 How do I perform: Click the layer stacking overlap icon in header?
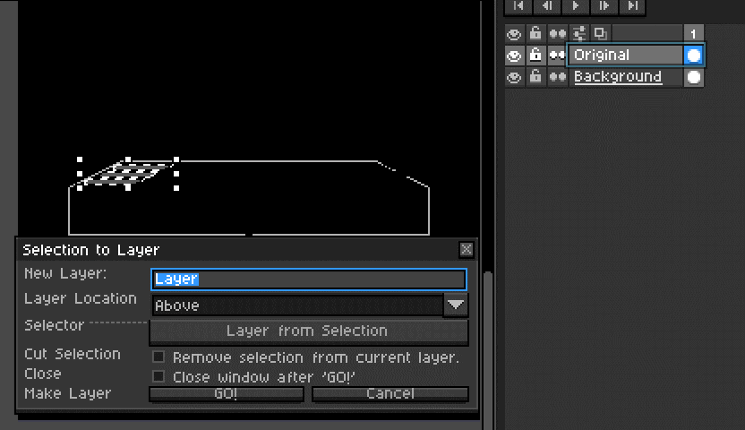point(601,34)
